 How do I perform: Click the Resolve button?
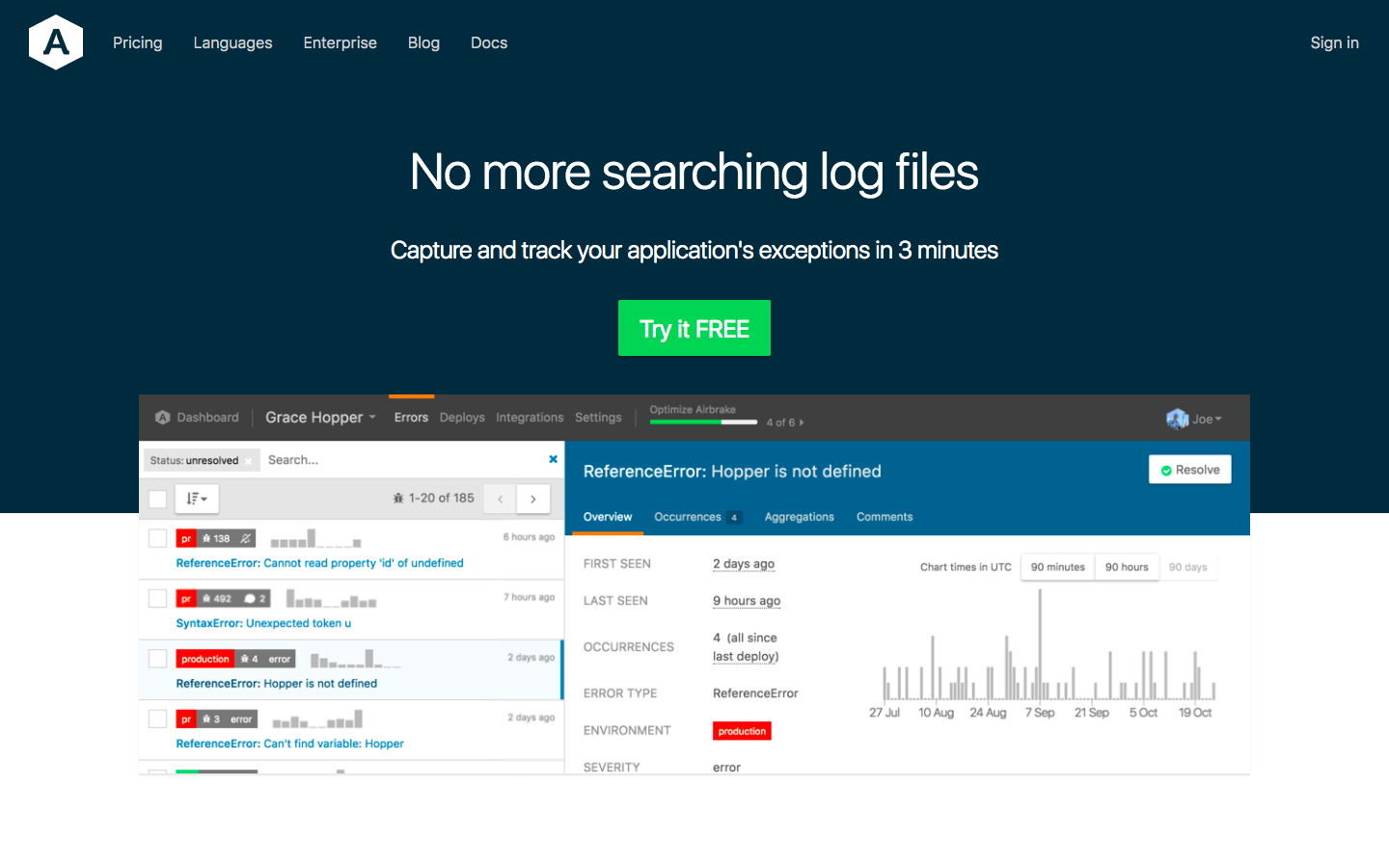point(1190,470)
